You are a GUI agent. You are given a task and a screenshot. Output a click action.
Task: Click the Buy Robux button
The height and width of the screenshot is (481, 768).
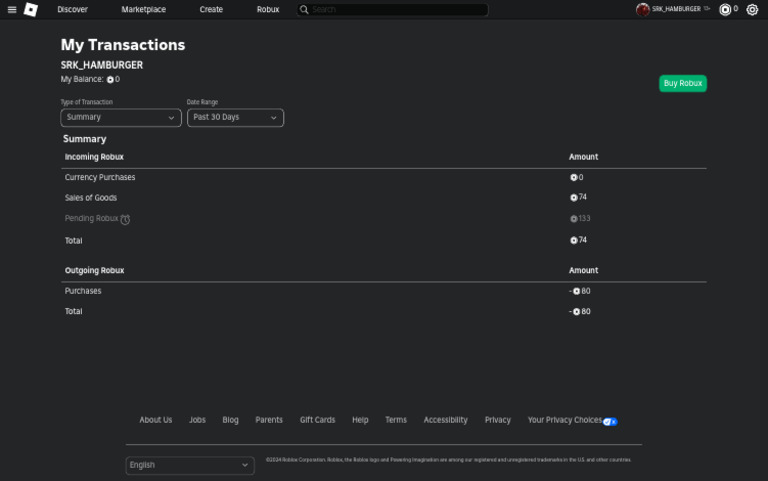683,83
